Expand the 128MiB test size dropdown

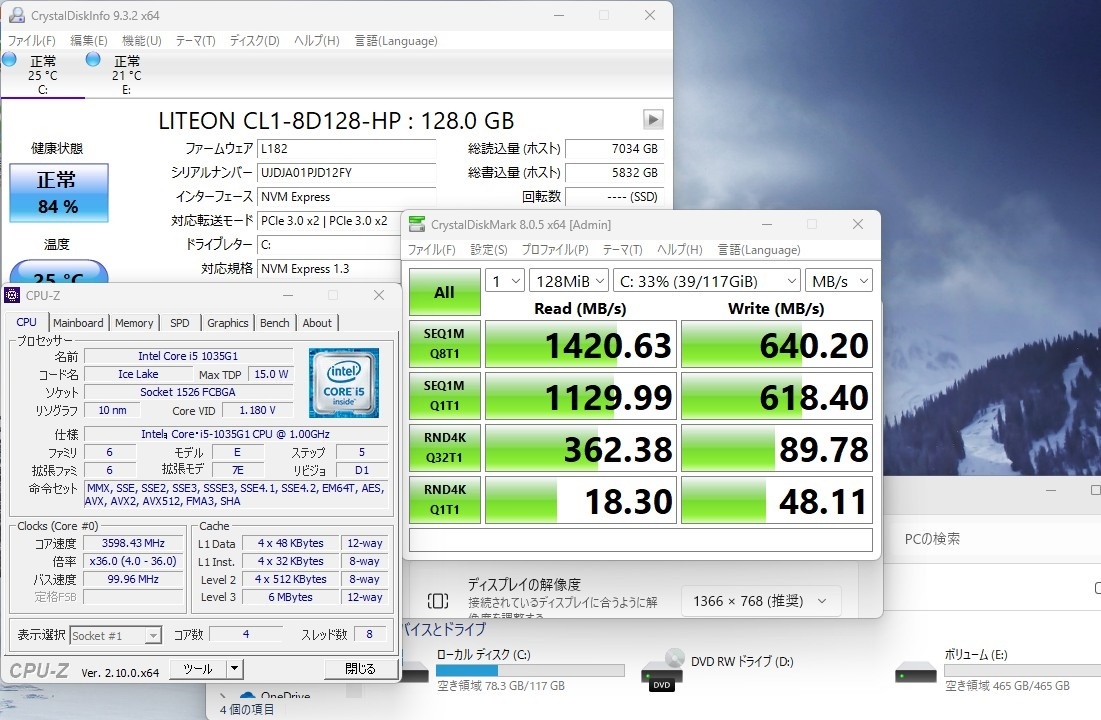click(569, 281)
